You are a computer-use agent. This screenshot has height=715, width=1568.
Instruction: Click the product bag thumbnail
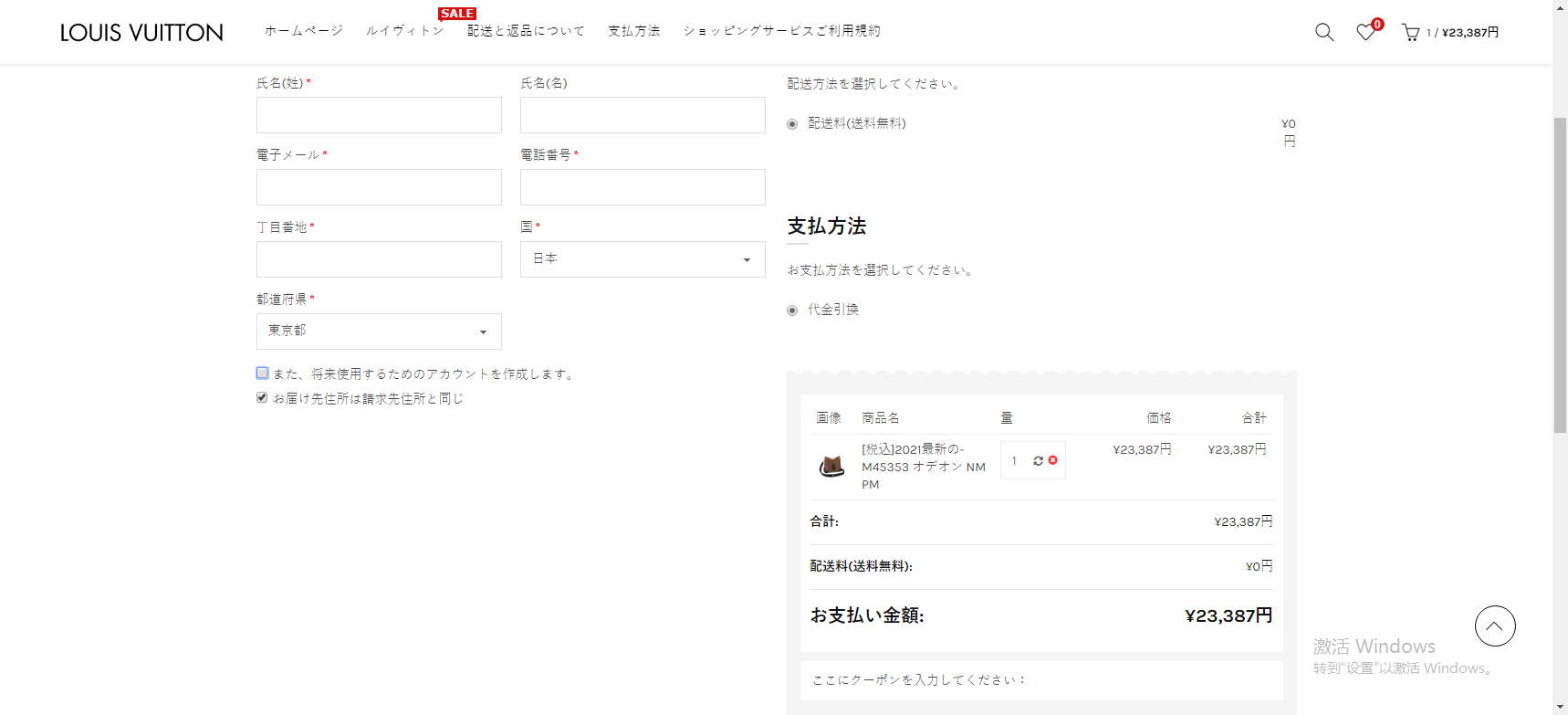click(831, 467)
